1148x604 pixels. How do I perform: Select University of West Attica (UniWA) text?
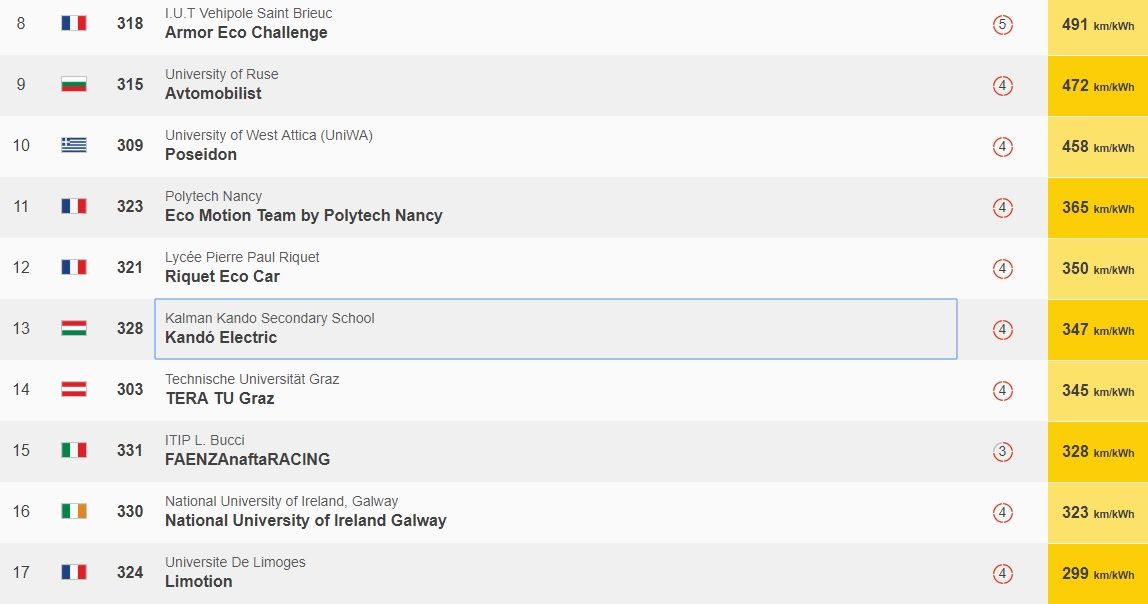pyautogui.click(x=269, y=135)
